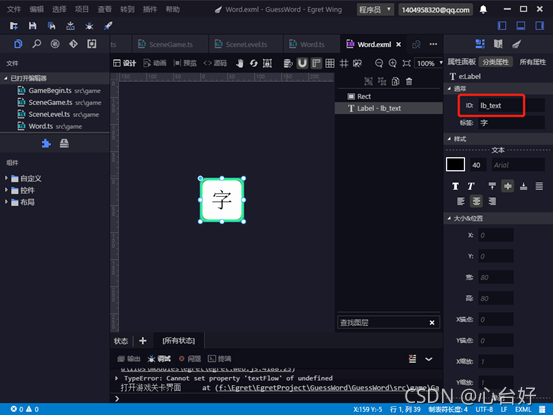Open the 程序员 role dropdown
Viewport: 553px width, 415px height.
(x=375, y=10)
